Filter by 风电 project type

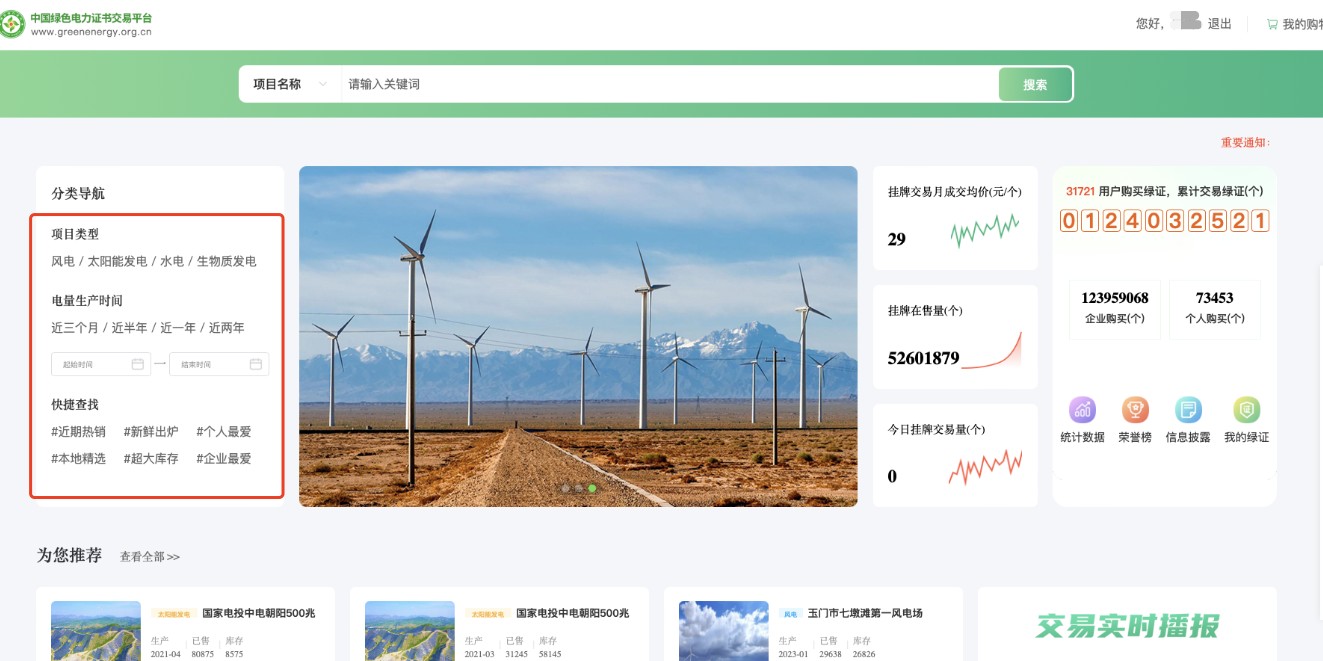click(x=63, y=261)
